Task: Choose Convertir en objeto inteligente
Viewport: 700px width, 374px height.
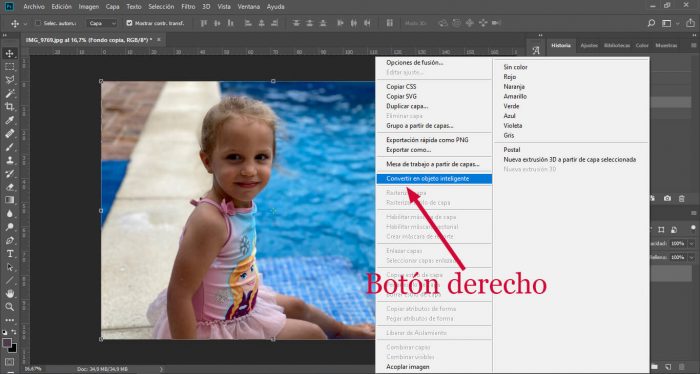Action: 434,179
